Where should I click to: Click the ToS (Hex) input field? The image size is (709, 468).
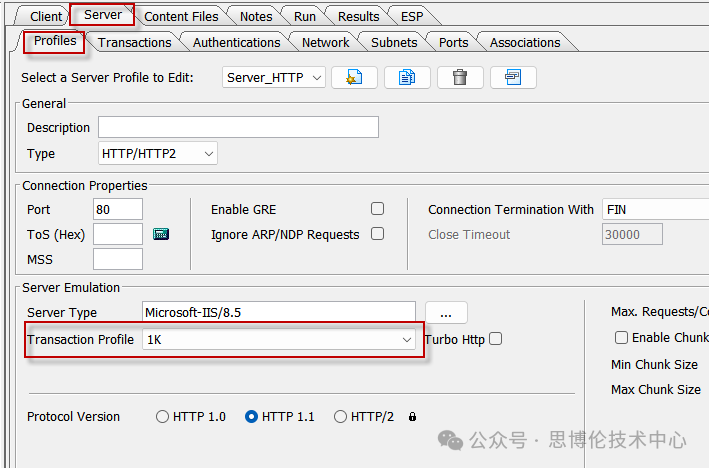click(118, 234)
